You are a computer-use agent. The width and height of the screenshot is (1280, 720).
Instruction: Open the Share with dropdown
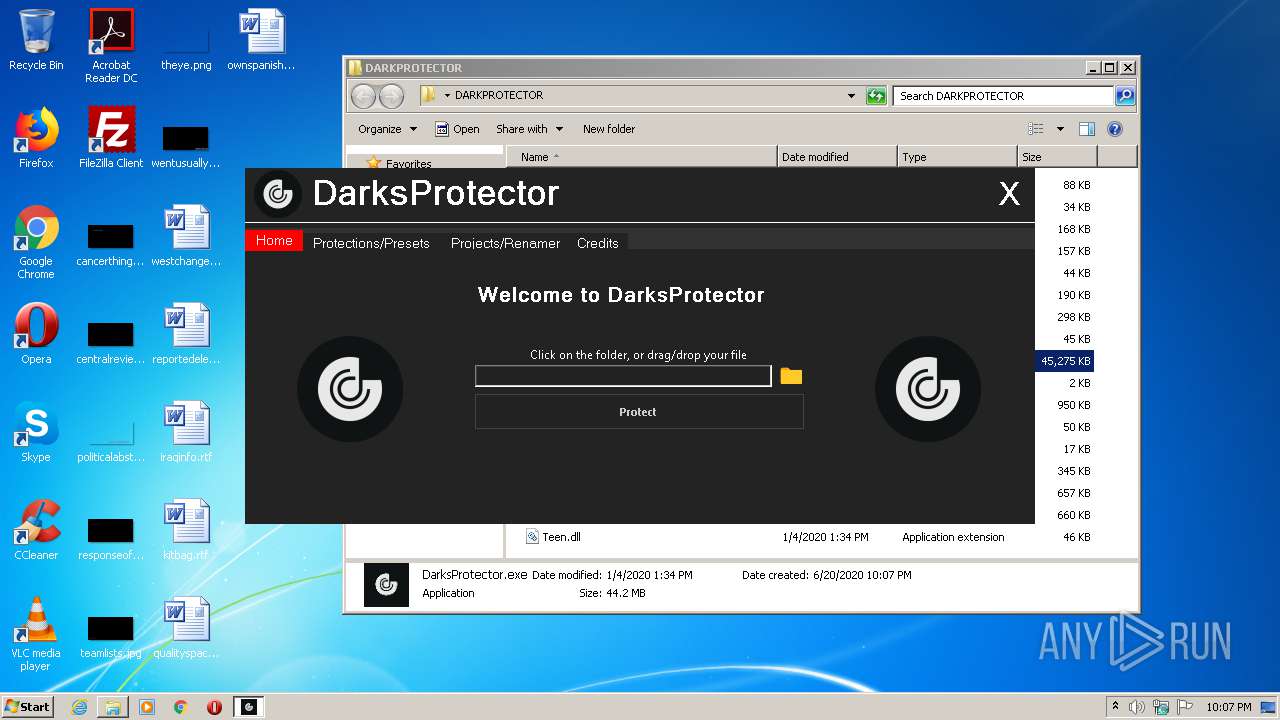coord(530,129)
